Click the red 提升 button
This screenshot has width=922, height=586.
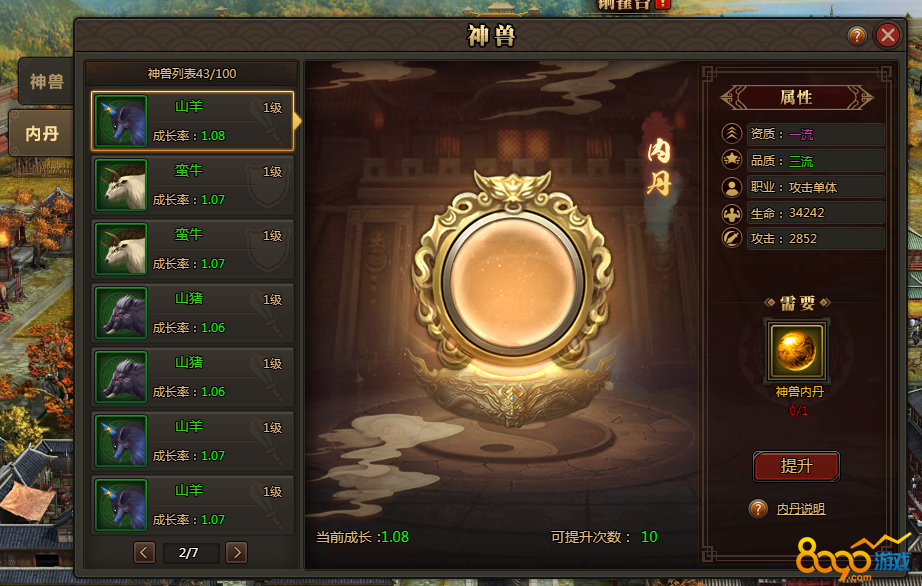coord(796,466)
